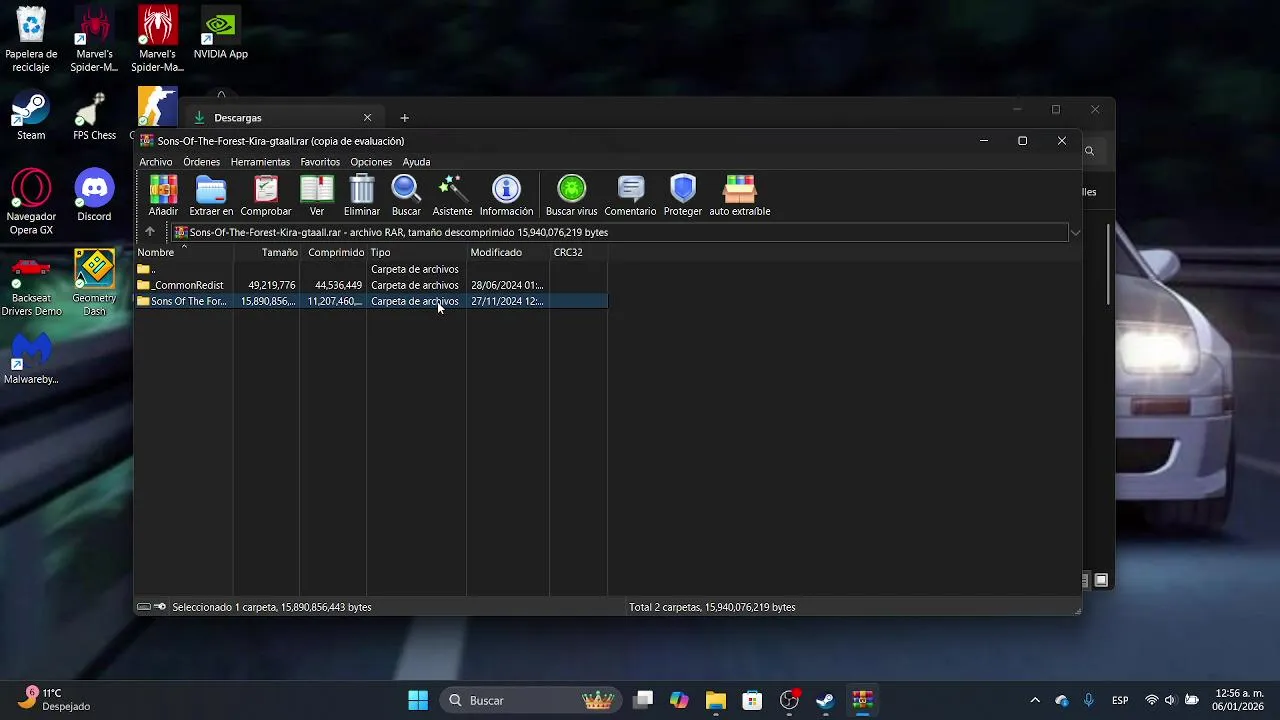Click the Buscar virus icon
This screenshot has width=1280, height=720.
[x=571, y=196]
